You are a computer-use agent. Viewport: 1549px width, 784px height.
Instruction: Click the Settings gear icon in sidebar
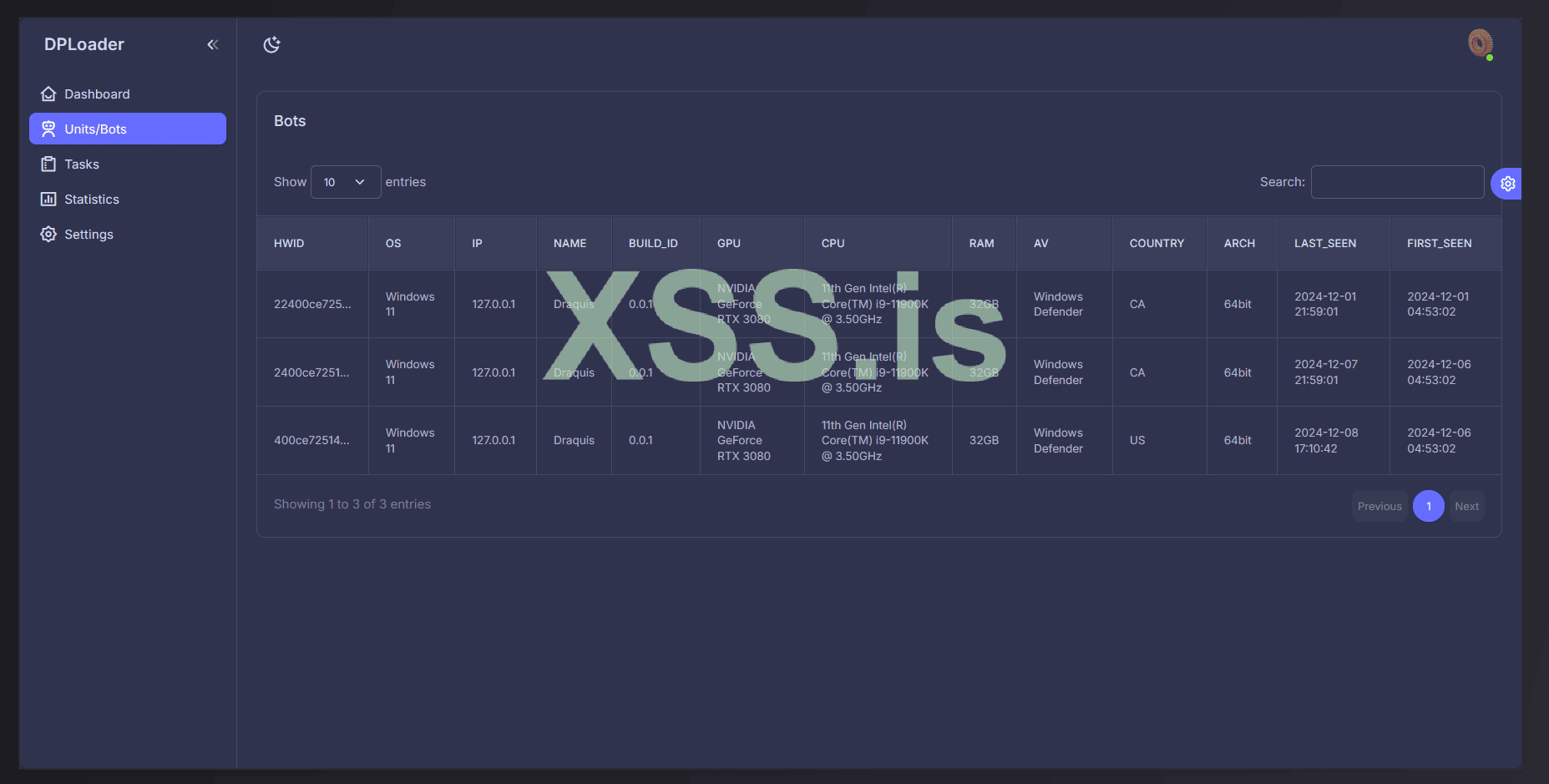[x=48, y=234]
